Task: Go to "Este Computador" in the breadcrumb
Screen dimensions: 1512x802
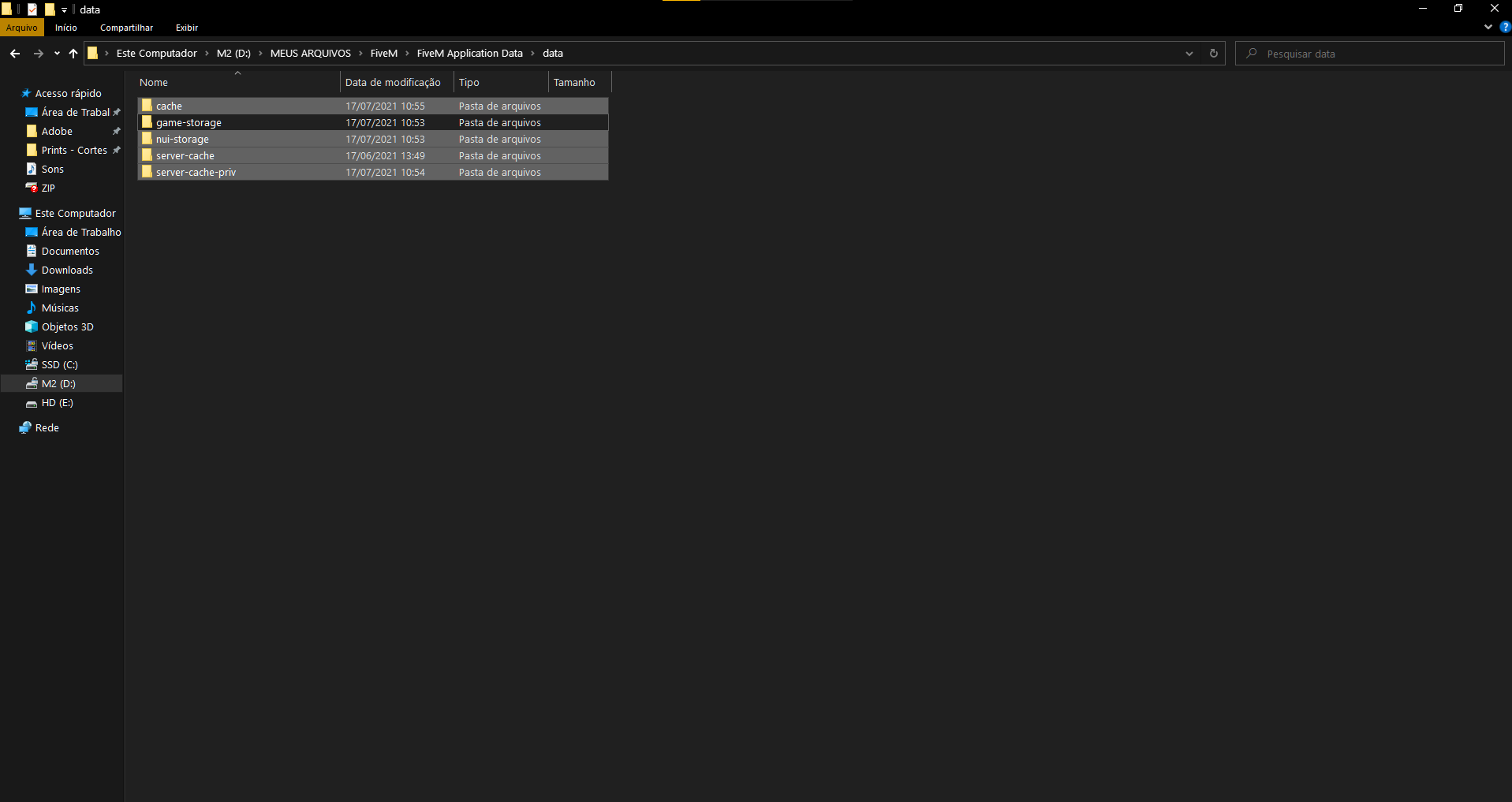Action: click(x=155, y=53)
